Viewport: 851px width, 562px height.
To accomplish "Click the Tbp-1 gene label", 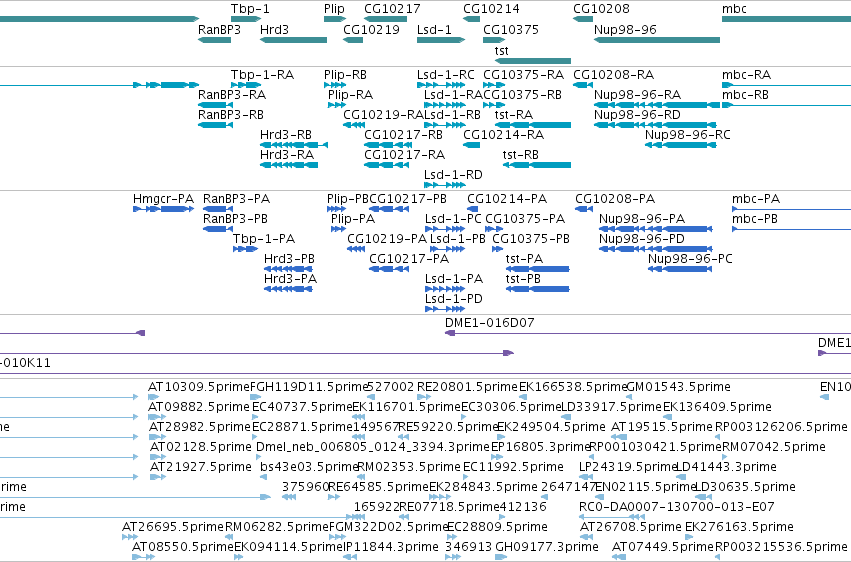I will pyautogui.click(x=250, y=9).
